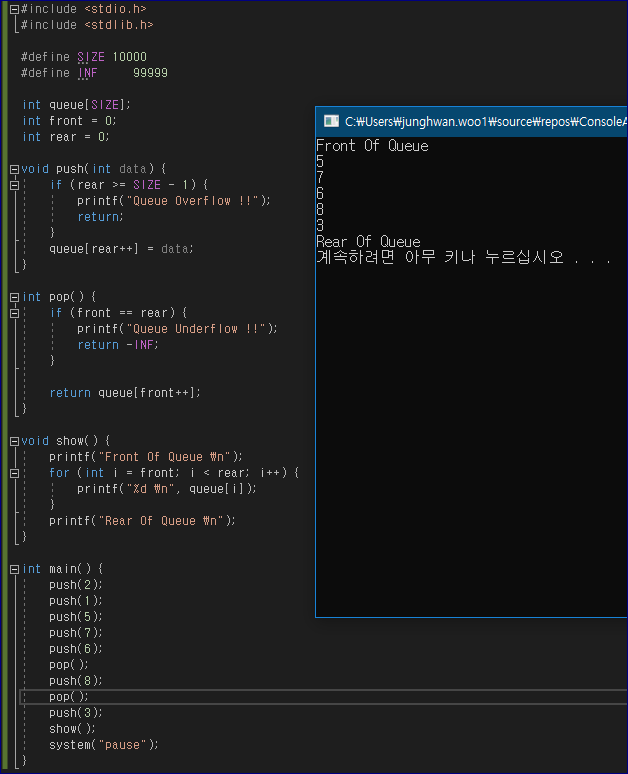Click output value 5 in the console
Image resolution: width=628 pixels, height=774 pixels.
[x=320, y=161]
